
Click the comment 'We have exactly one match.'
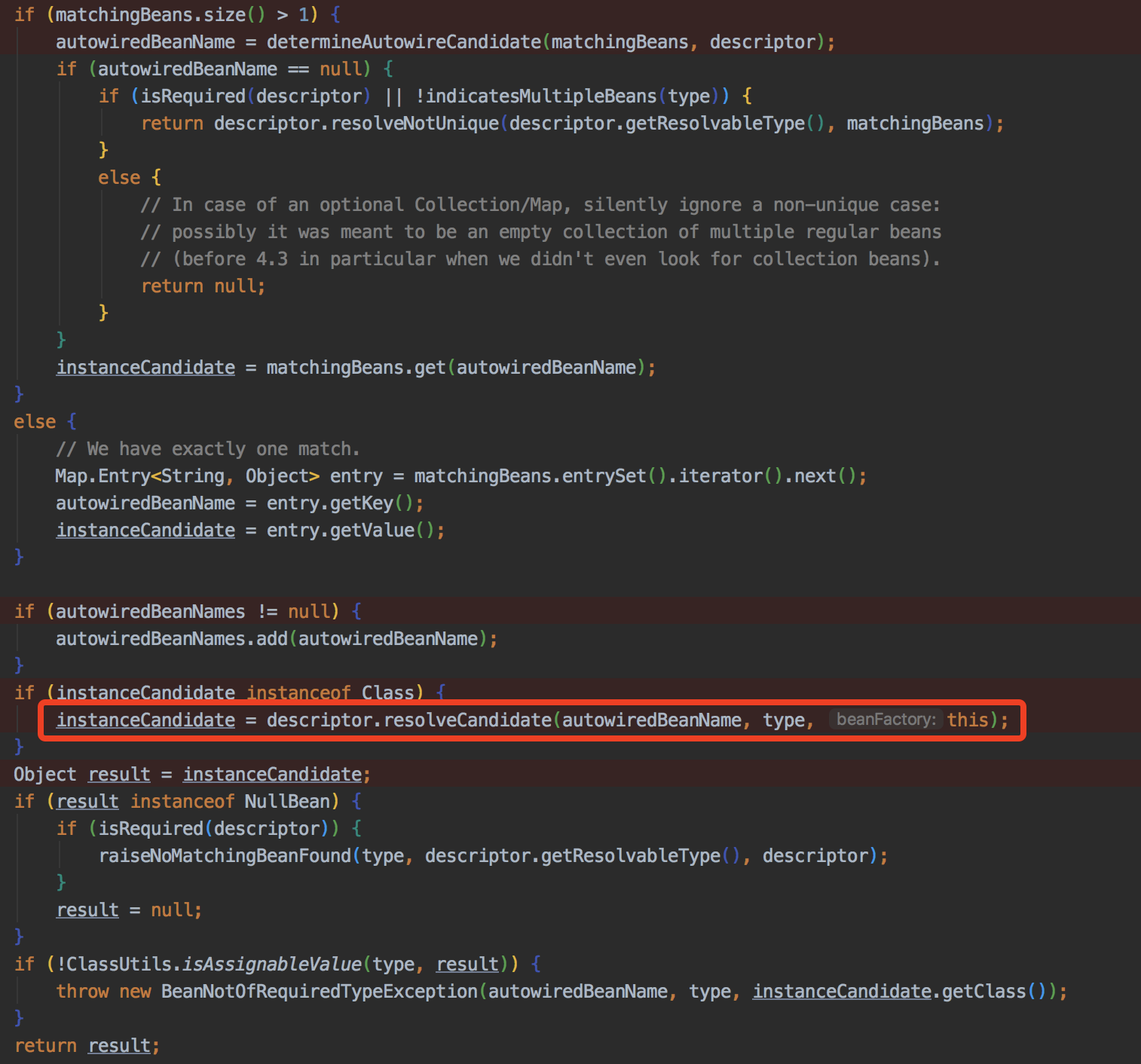point(208,449)
